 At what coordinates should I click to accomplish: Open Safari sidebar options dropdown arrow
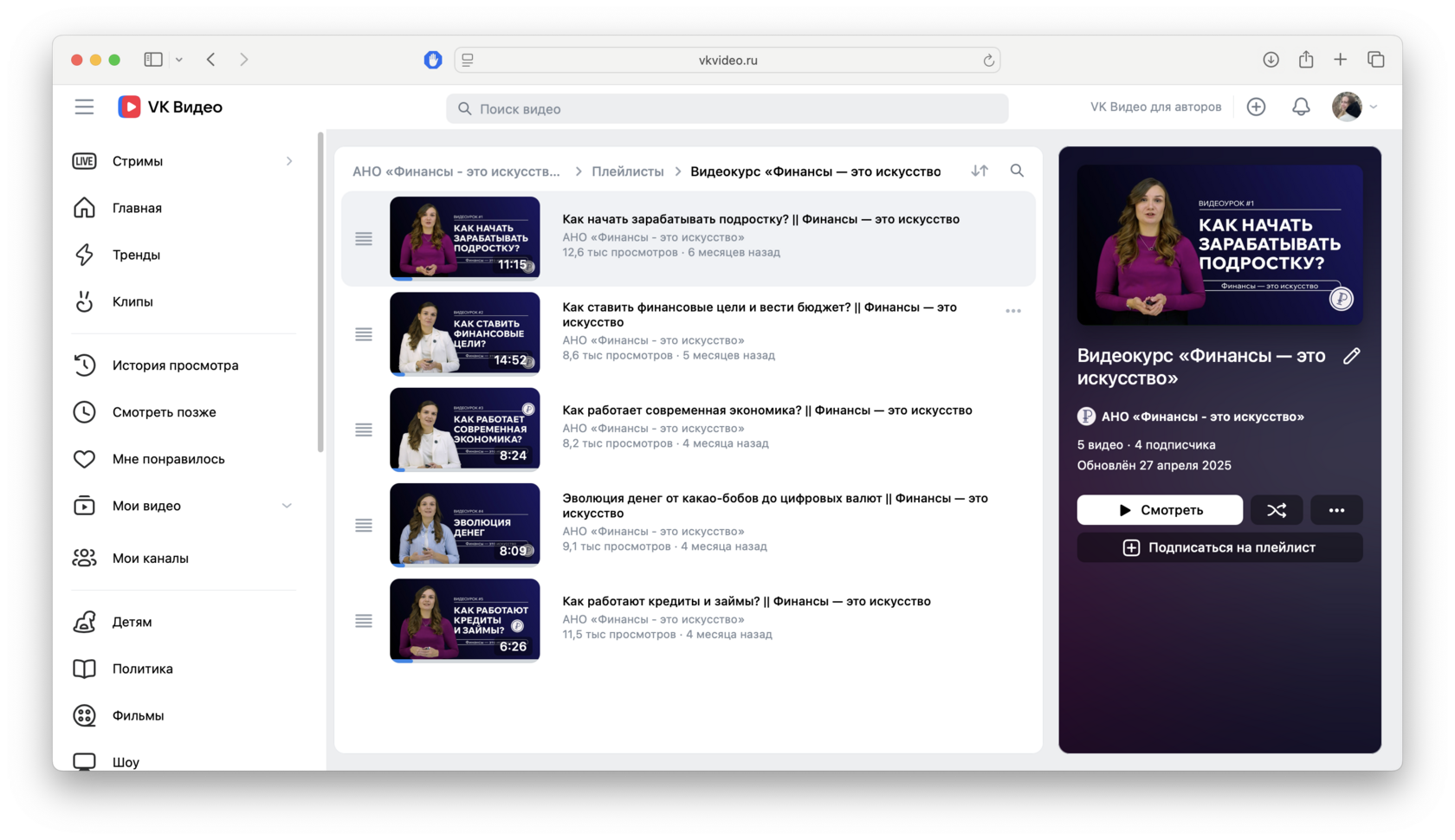point(179,60)
